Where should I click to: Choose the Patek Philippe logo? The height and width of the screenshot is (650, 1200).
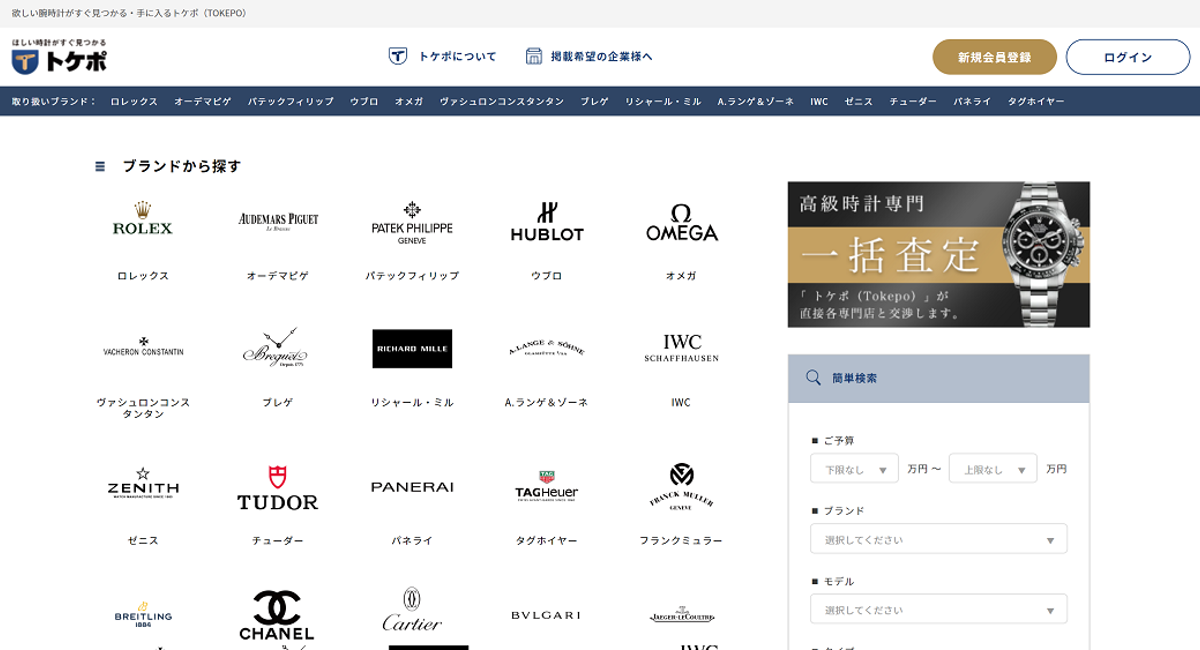tap(412, 222)
